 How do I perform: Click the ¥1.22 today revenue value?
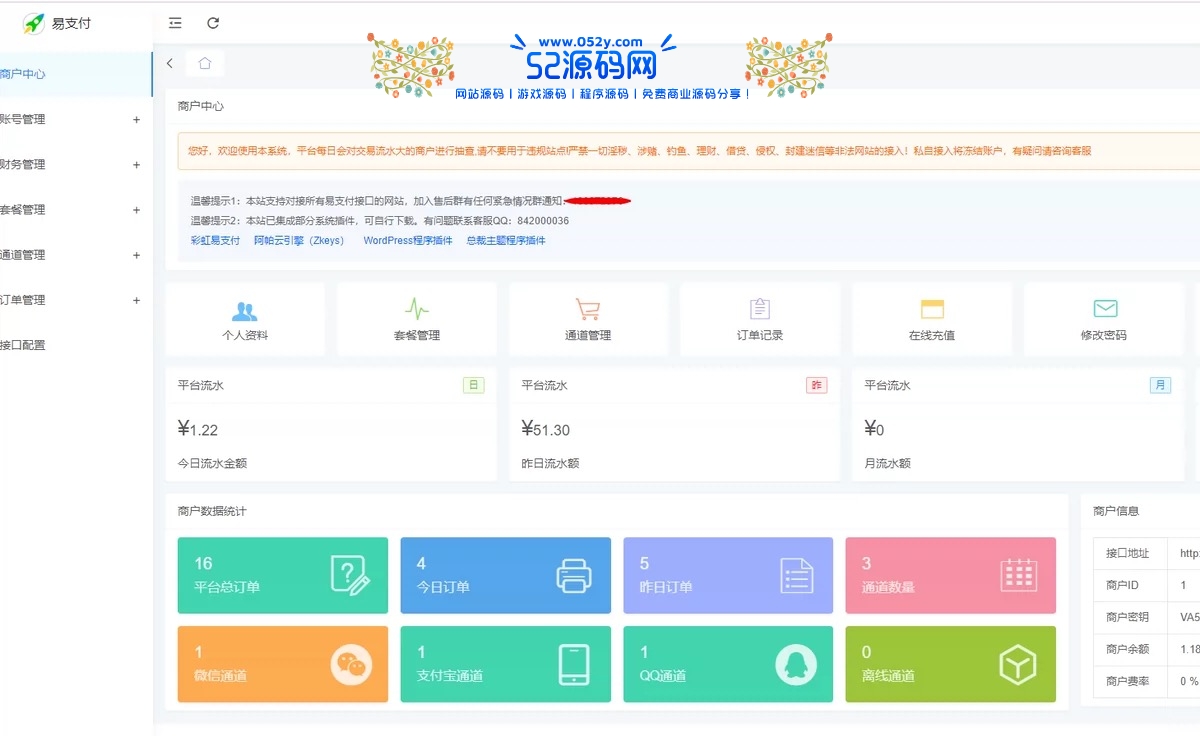(x=198, y=430)
